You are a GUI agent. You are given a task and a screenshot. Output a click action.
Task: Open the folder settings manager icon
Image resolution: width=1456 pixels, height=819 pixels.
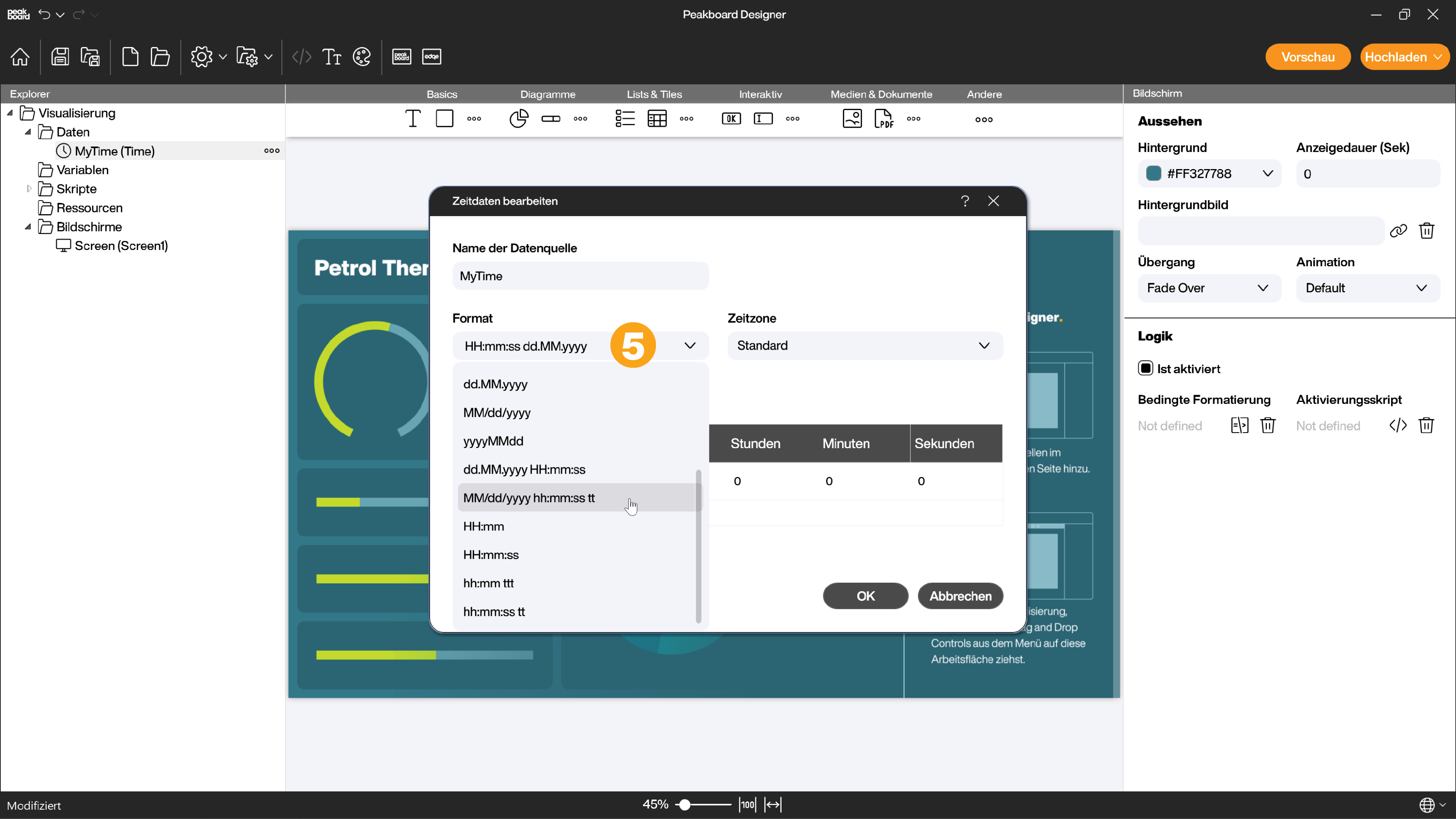click(x=247, y=57)
